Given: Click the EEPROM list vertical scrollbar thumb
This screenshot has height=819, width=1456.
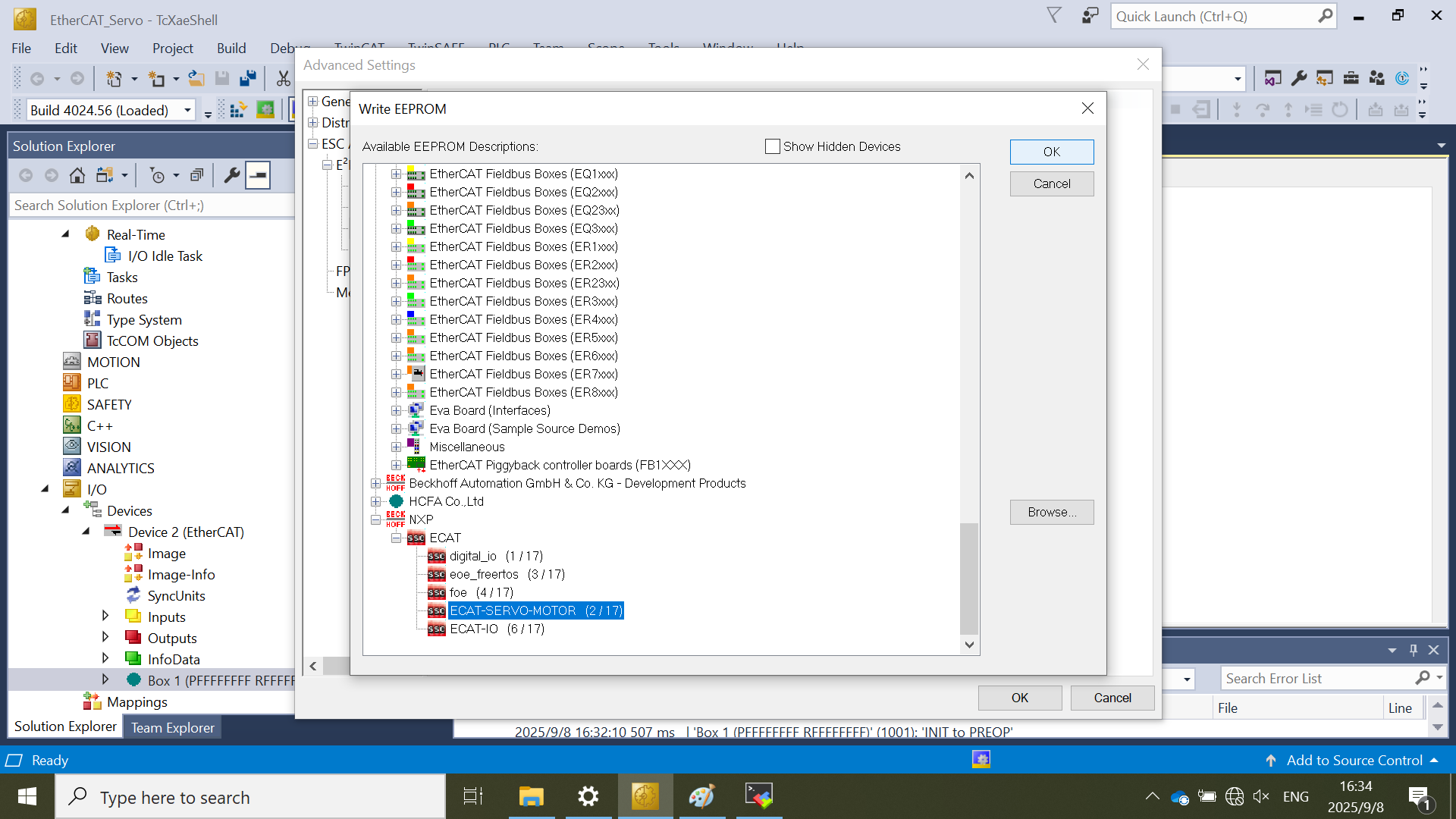Looking at the screenshot, I should 968,578.
